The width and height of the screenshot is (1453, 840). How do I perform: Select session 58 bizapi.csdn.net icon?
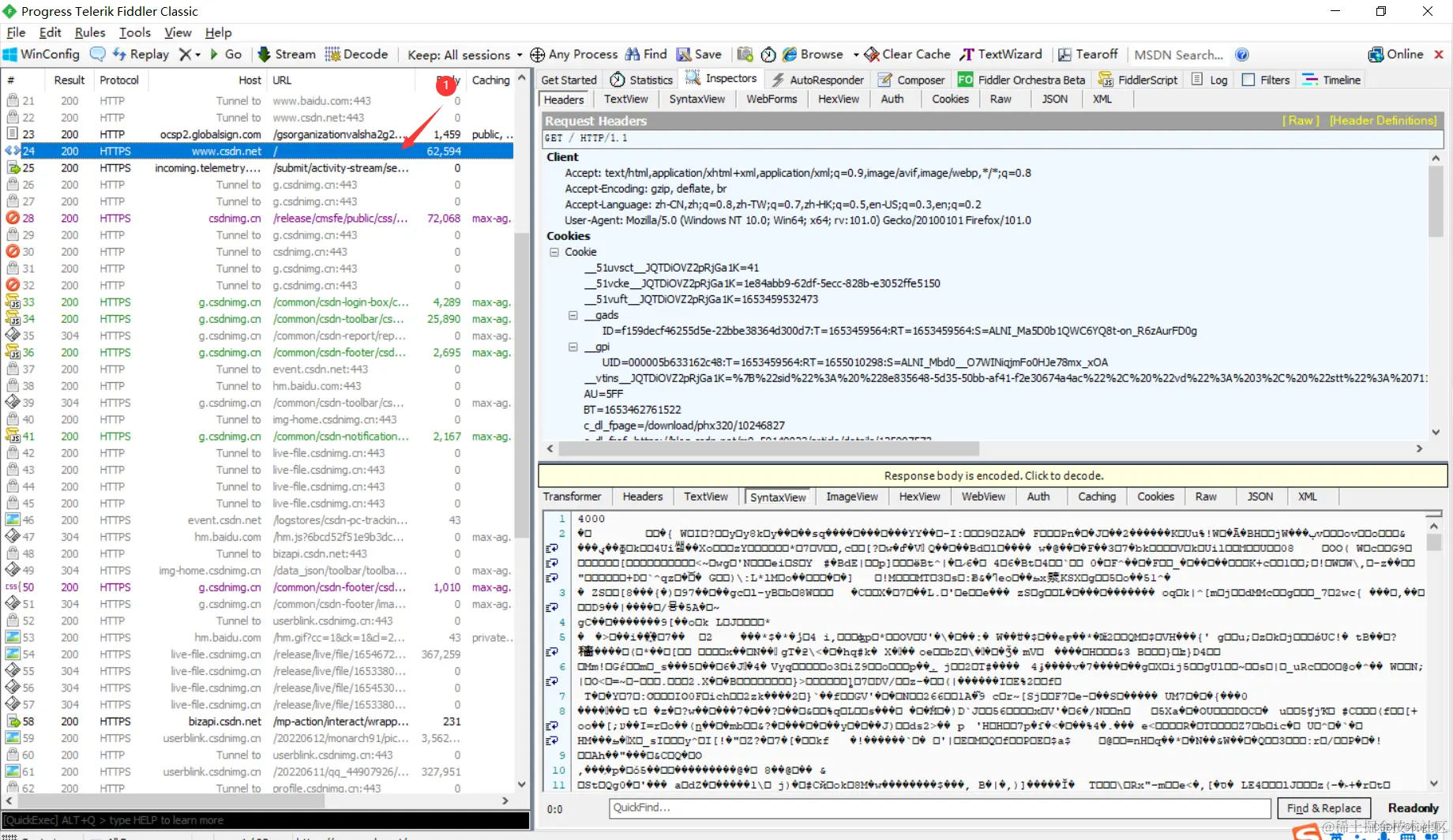(x=13, y=721)
